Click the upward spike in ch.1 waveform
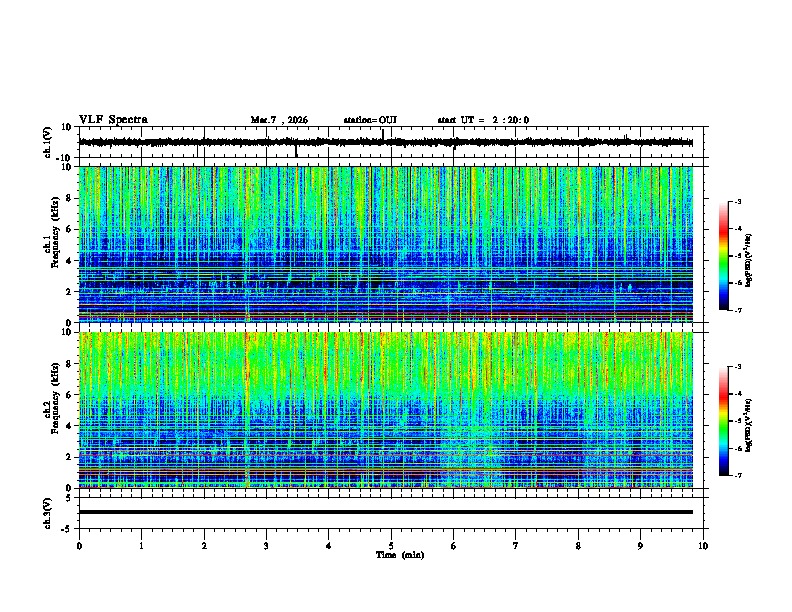Image resolution: width=792 pixels, height=612 pixels. tap(383, 135)
